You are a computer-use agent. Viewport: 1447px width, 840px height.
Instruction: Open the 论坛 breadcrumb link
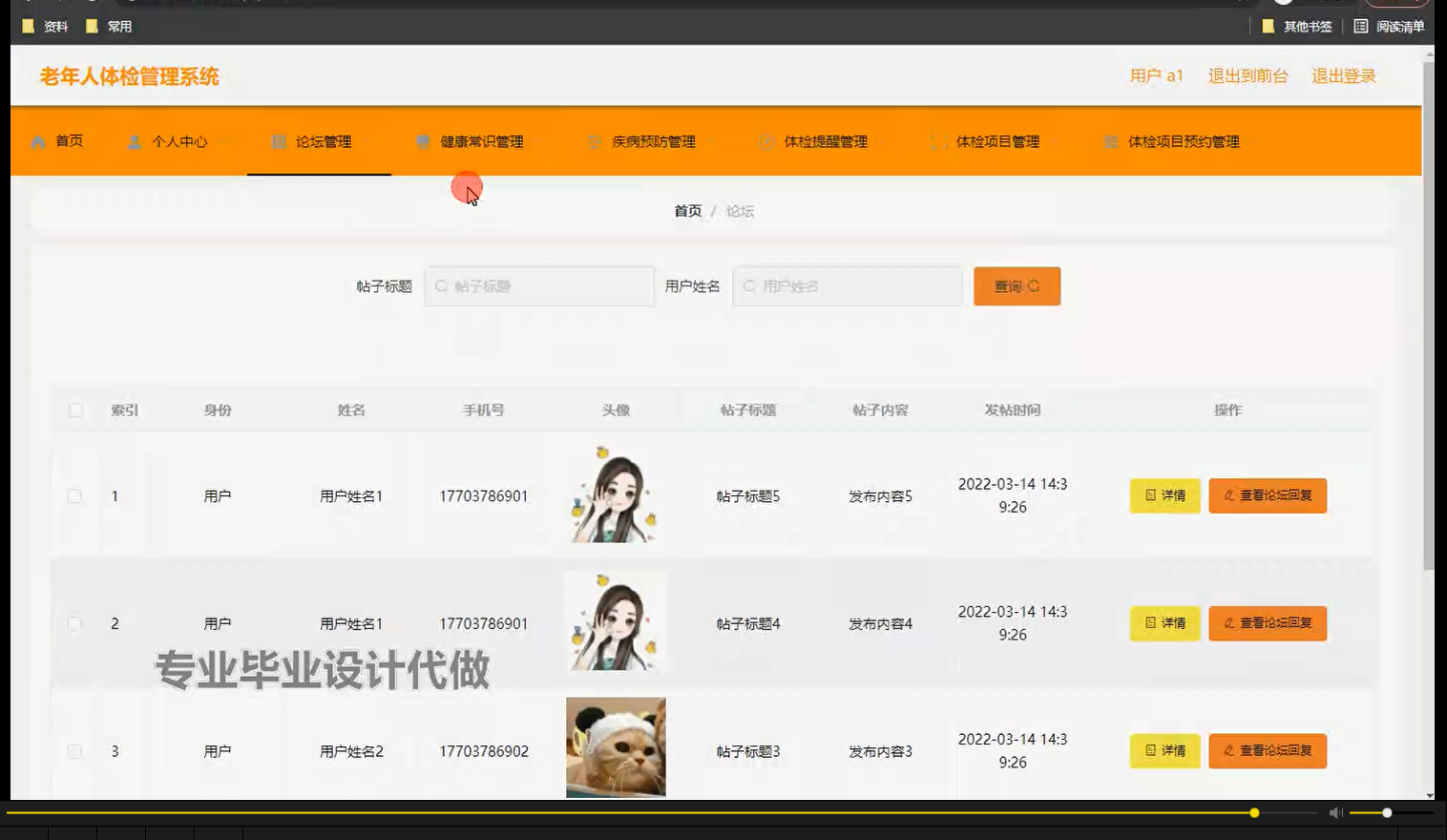740,210
